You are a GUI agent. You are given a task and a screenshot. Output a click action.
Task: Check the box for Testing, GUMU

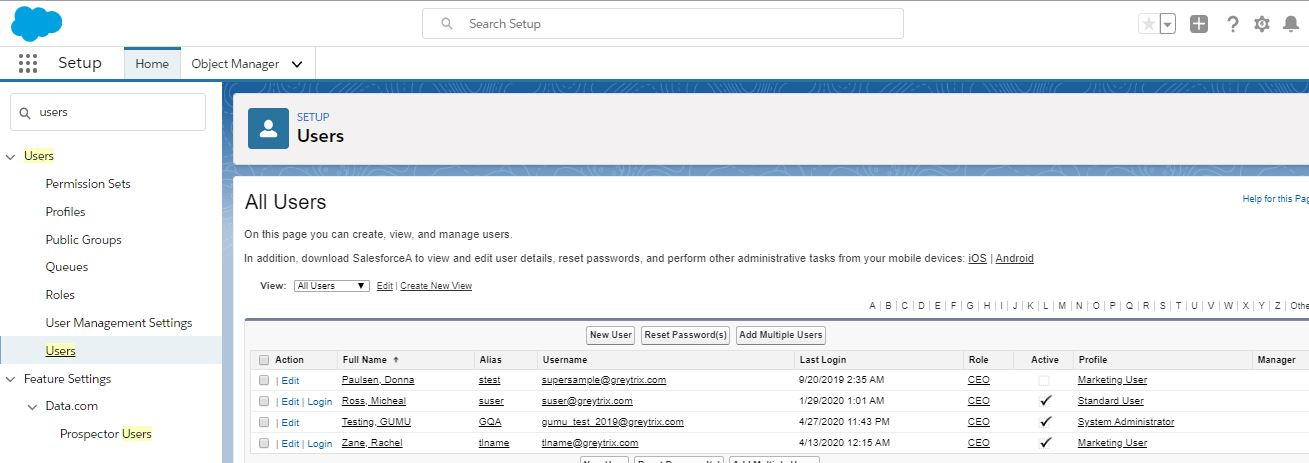pos(264,422)
